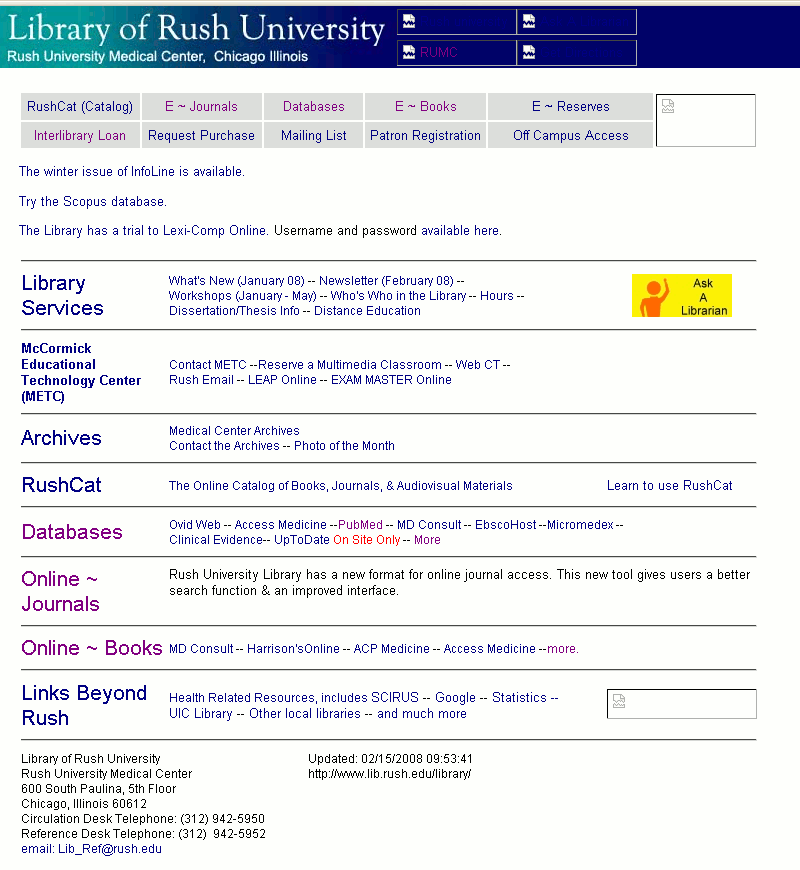Open the E ~ Books nav tab

point(426,107)
